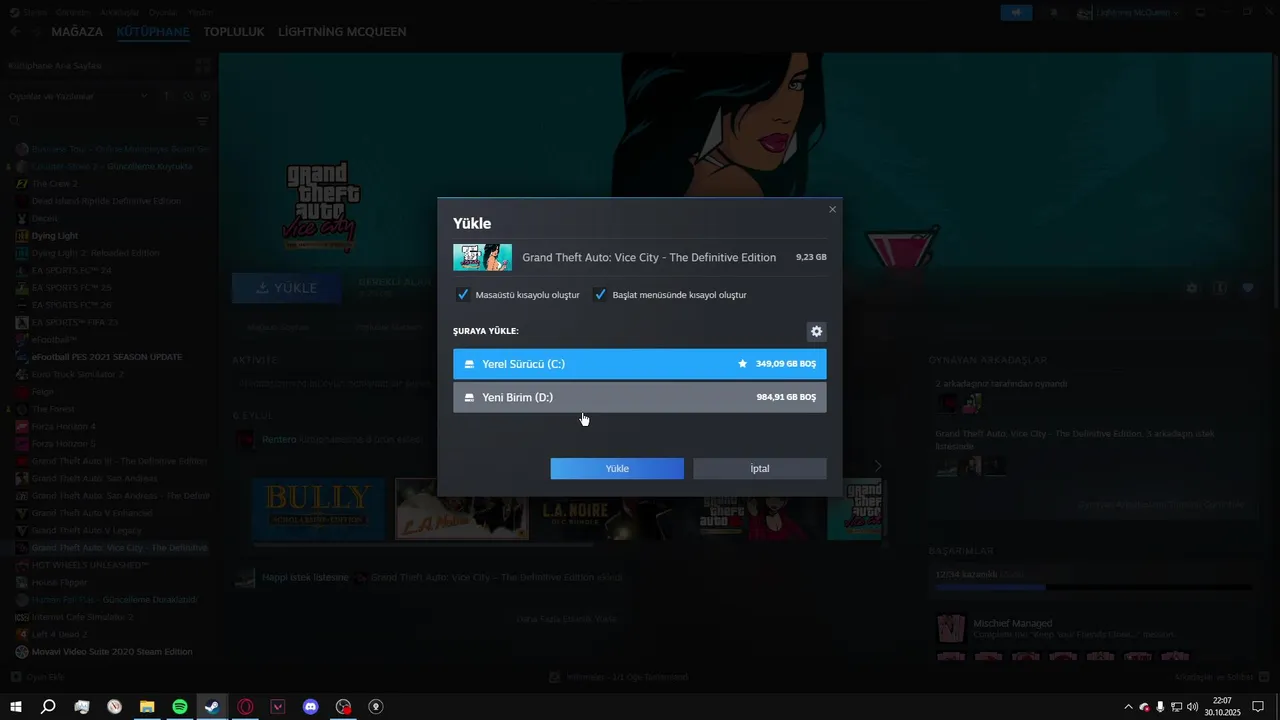The image size is (1280, 720).
Task: Open Windows search from the taskbar
Action: [x=48, y=707]
